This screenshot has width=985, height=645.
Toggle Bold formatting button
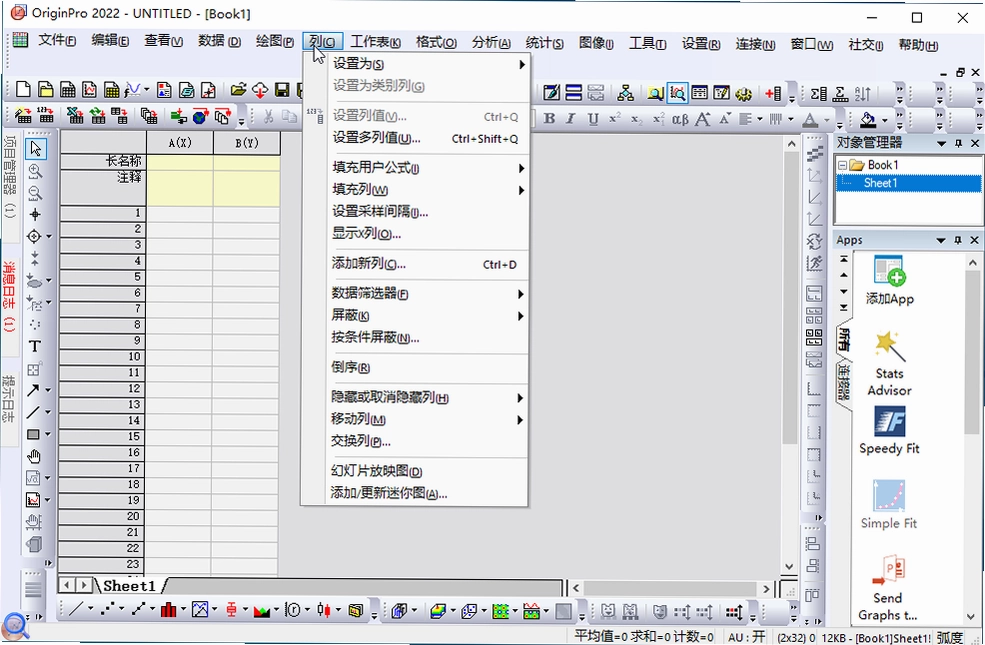point(549,118)
